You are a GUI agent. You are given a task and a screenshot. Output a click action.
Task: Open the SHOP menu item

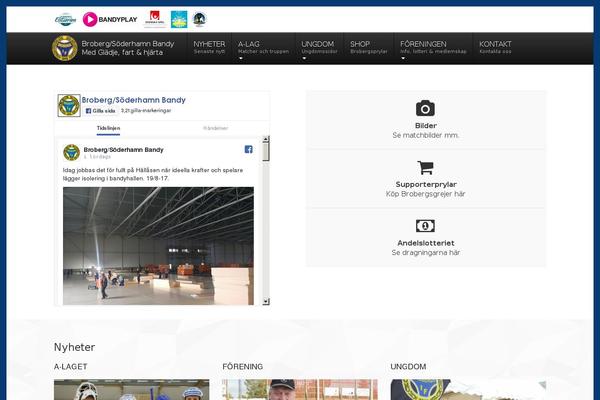pyautogui.click(x=368, y=47)
